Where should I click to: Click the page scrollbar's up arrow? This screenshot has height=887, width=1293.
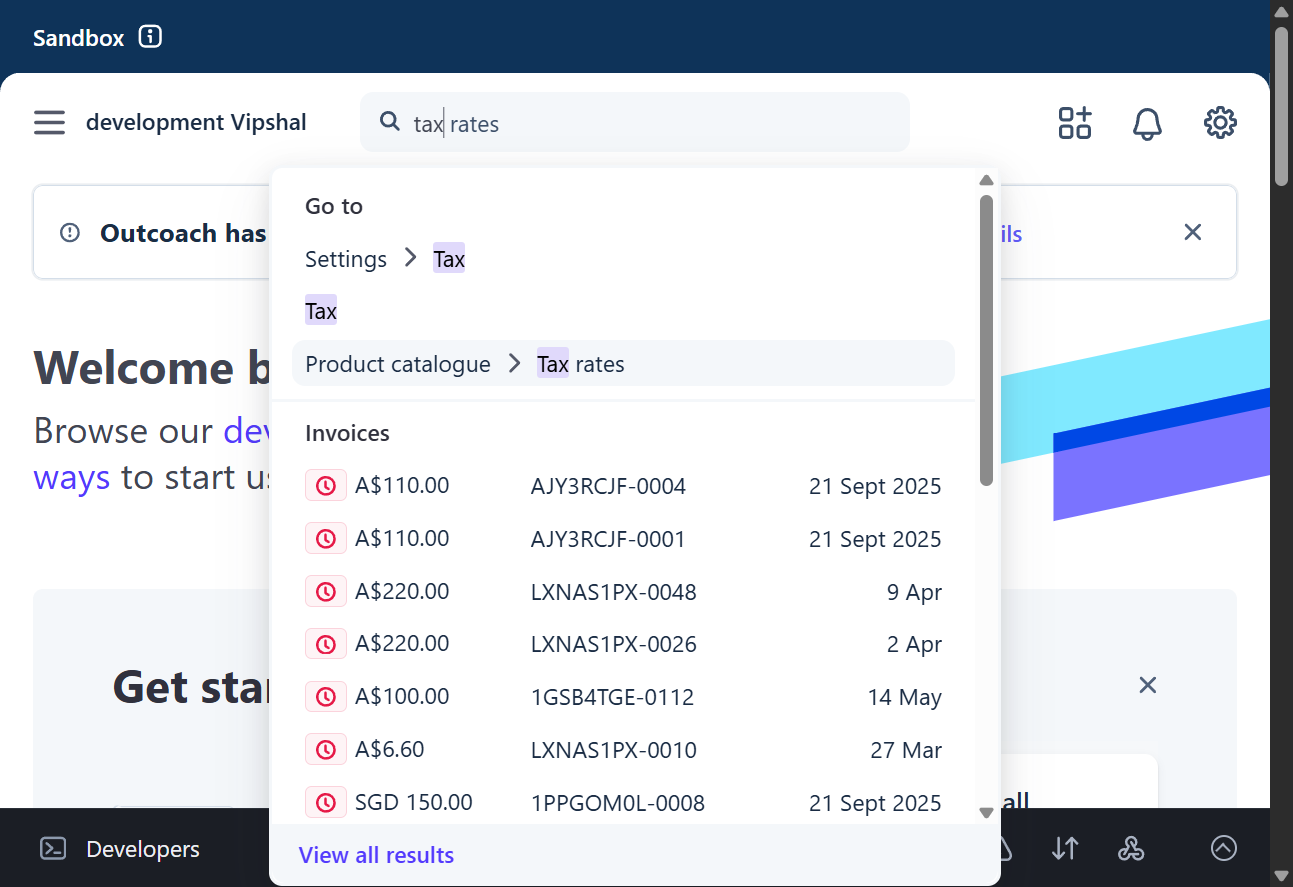[1281, 10]
